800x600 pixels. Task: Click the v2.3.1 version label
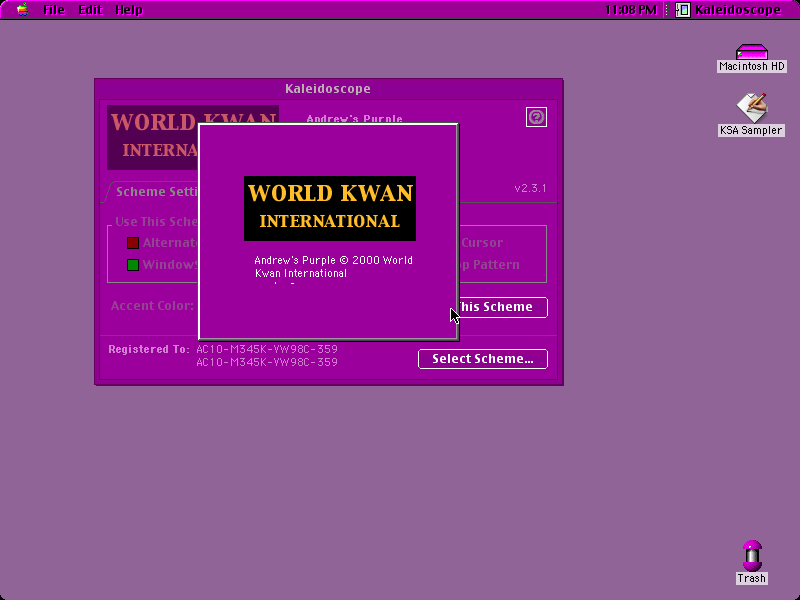pyautogui.click(x=530, y=188)
